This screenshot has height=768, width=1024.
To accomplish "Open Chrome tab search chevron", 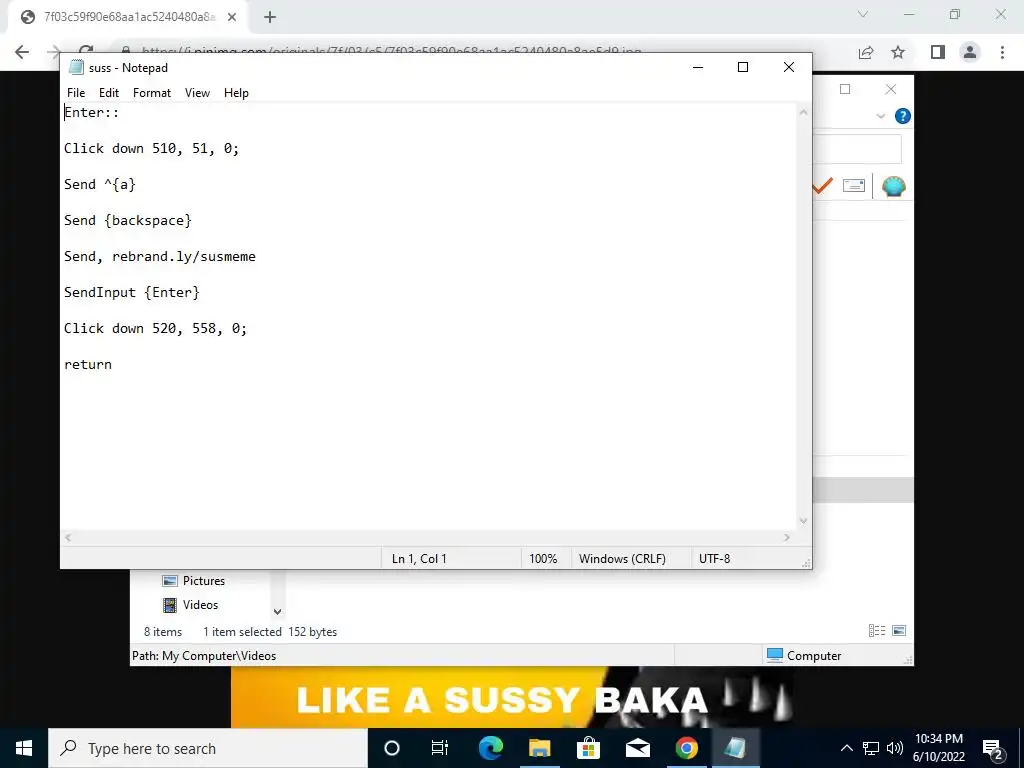I will tap(863, 14).
